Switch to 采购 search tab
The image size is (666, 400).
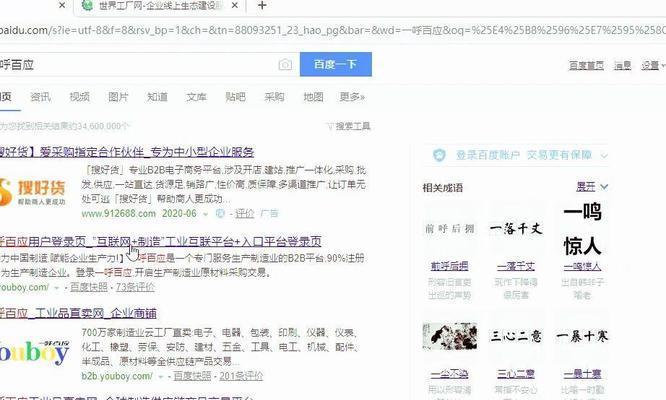coord(274,97)
